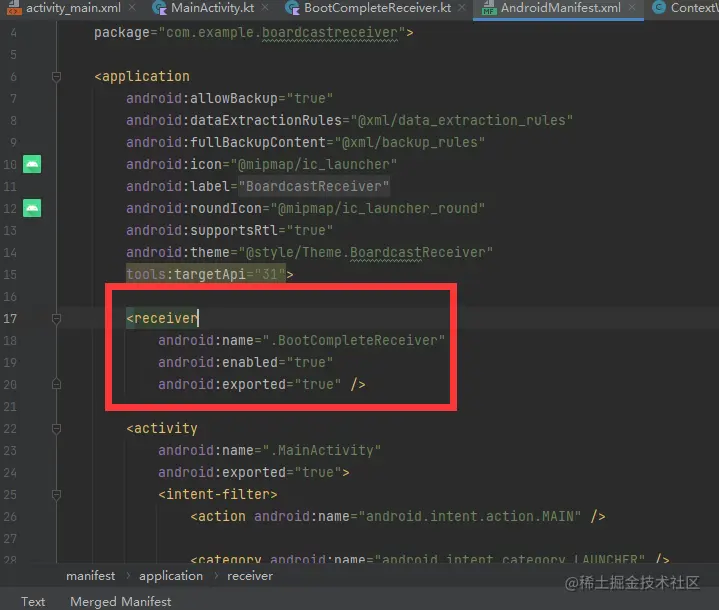Click the package name com.example.boardcastreceiver
The width and height of the screenshot is (719, 610).
tap(282, 33)
